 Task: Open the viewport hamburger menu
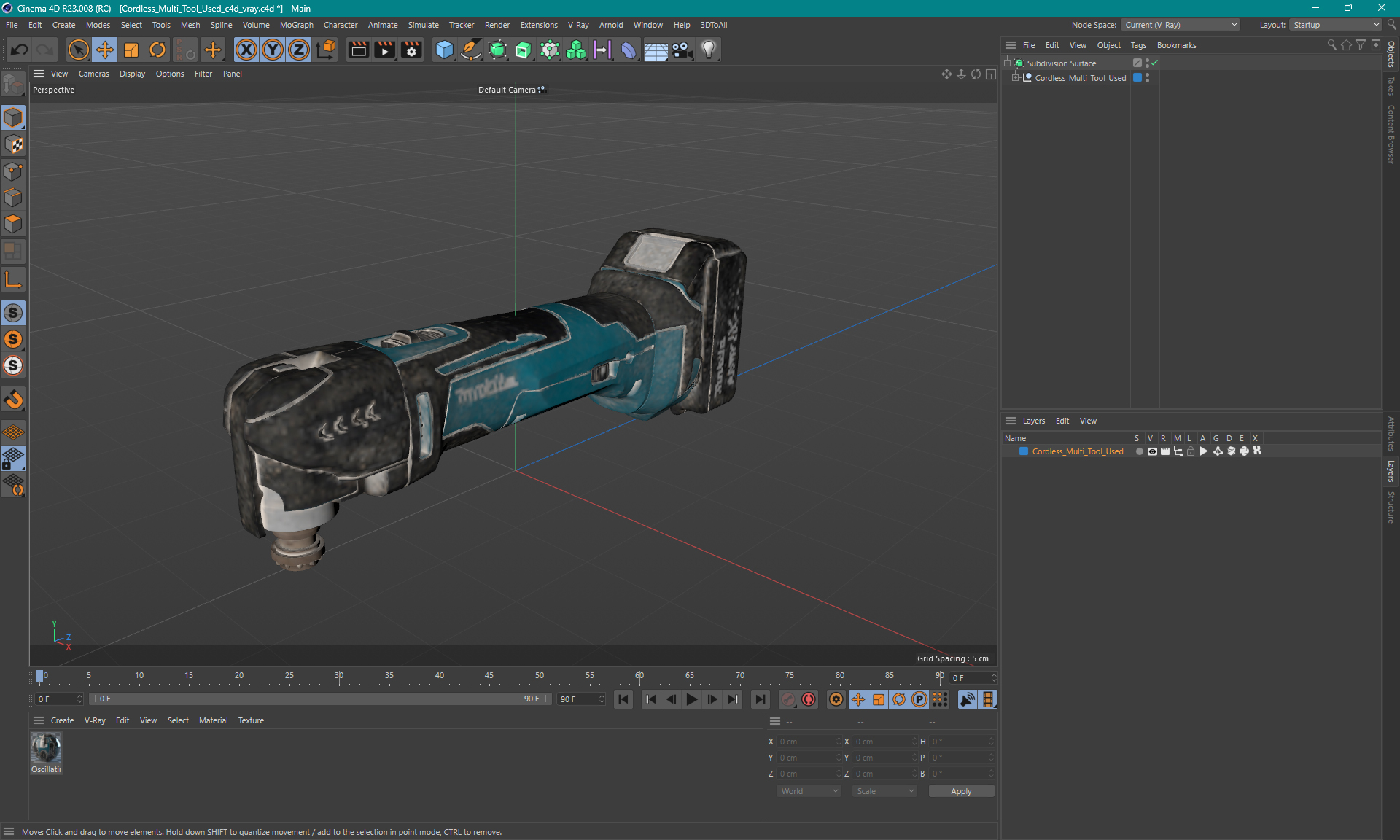pos(39,74)
